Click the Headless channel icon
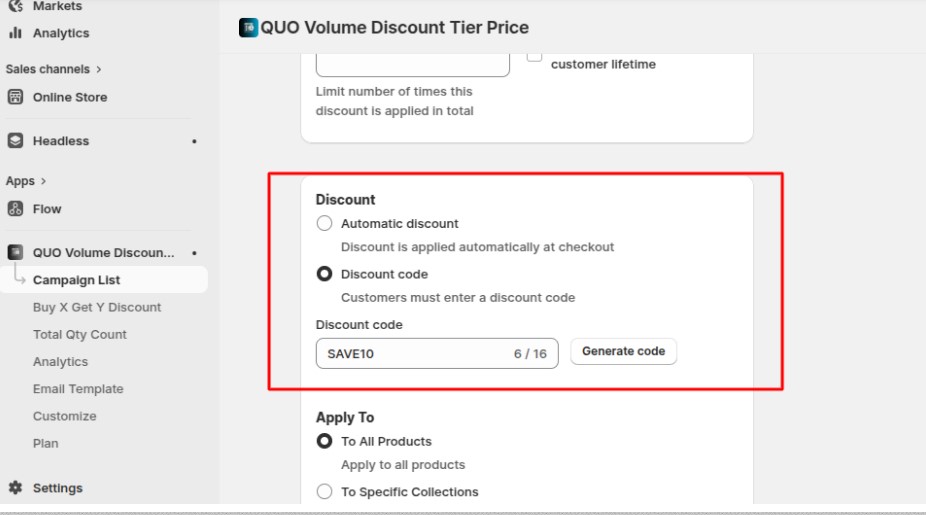 pyautogui.click(x=15, y=141)
